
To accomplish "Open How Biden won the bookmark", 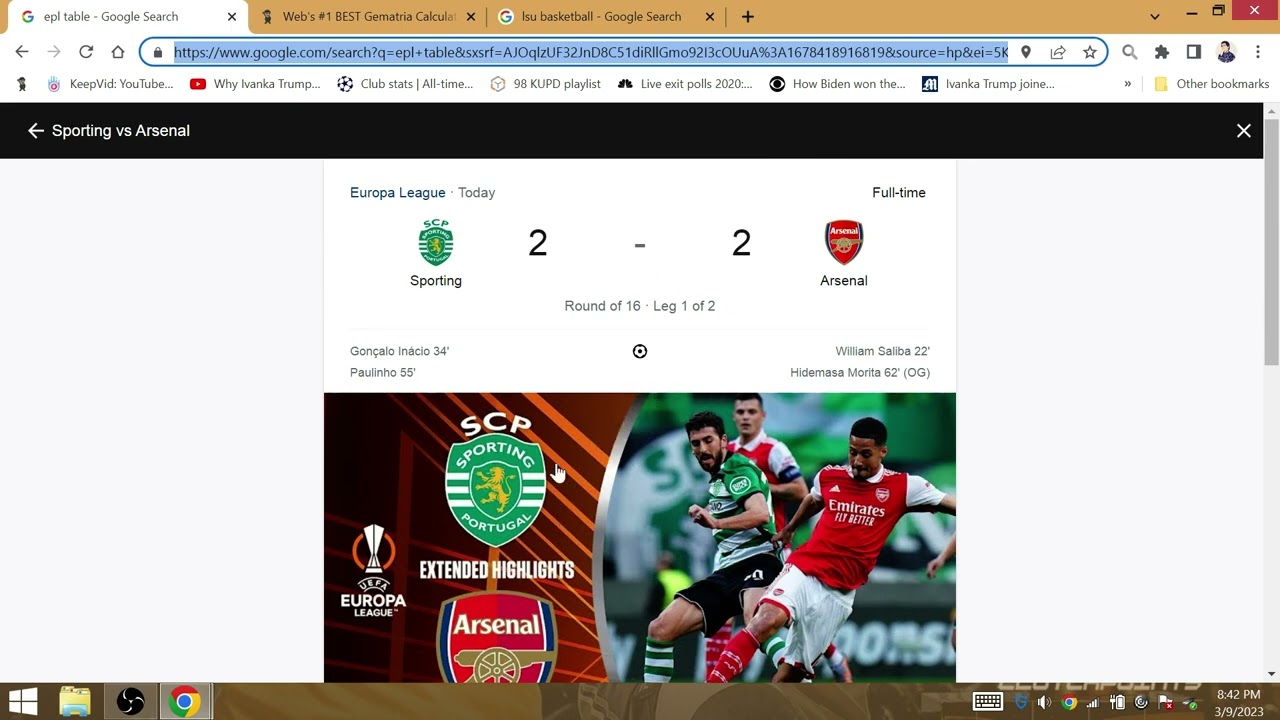I will [837, 84].
